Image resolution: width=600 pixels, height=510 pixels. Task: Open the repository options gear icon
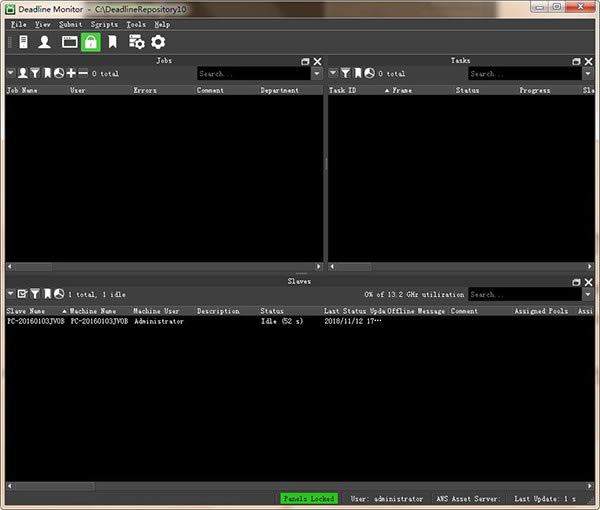[x=157, y=42]
